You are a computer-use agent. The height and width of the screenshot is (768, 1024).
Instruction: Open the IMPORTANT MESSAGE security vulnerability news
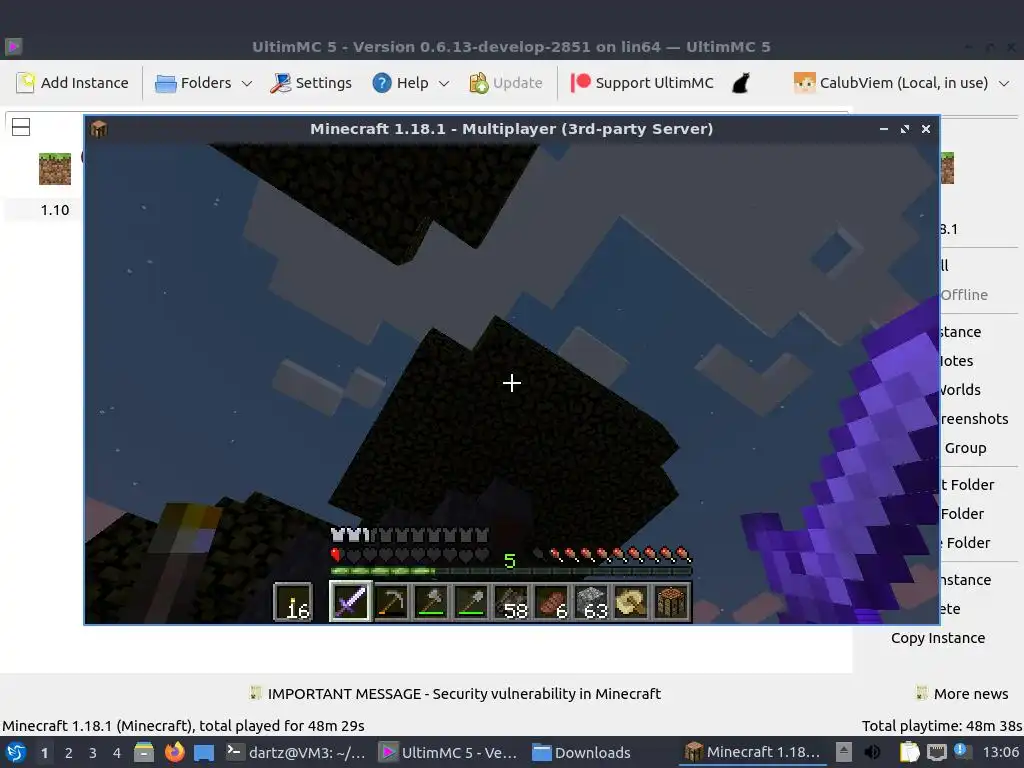coord(456,694)
